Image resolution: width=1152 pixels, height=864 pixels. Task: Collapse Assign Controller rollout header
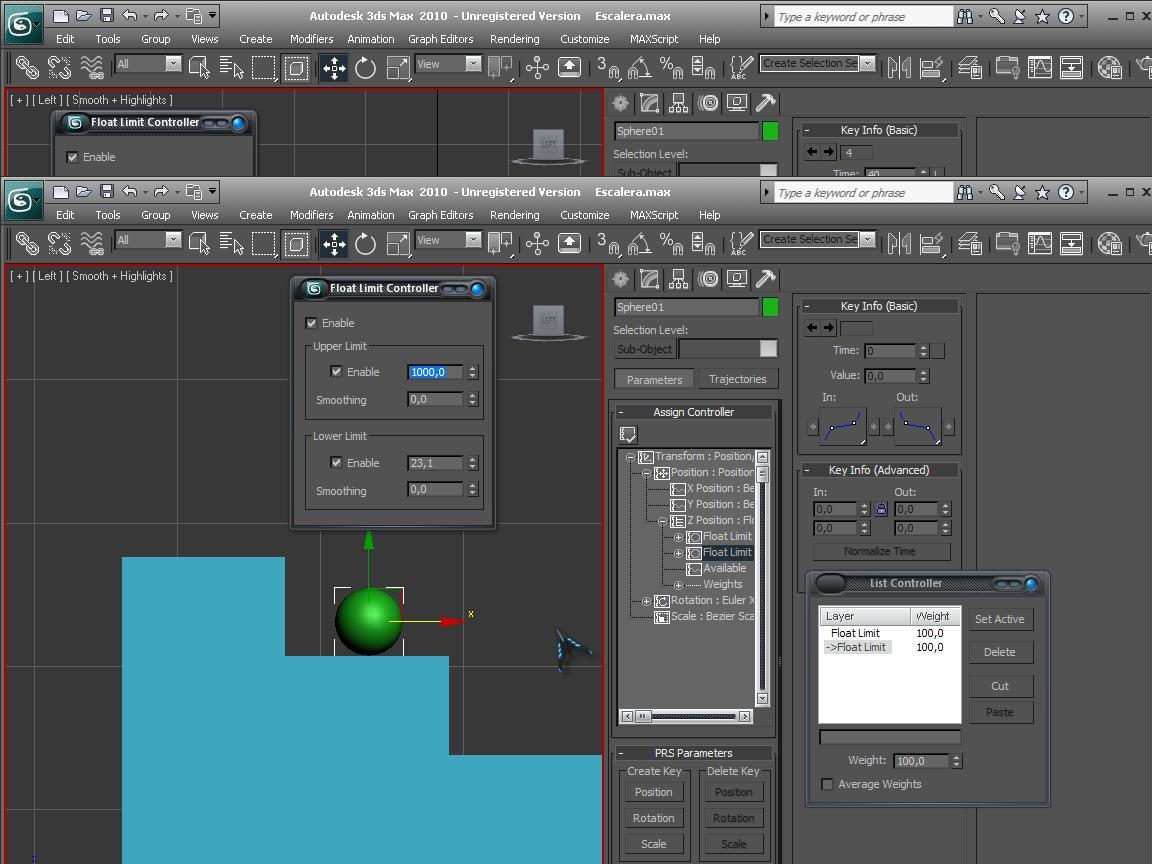pos(694,412)
